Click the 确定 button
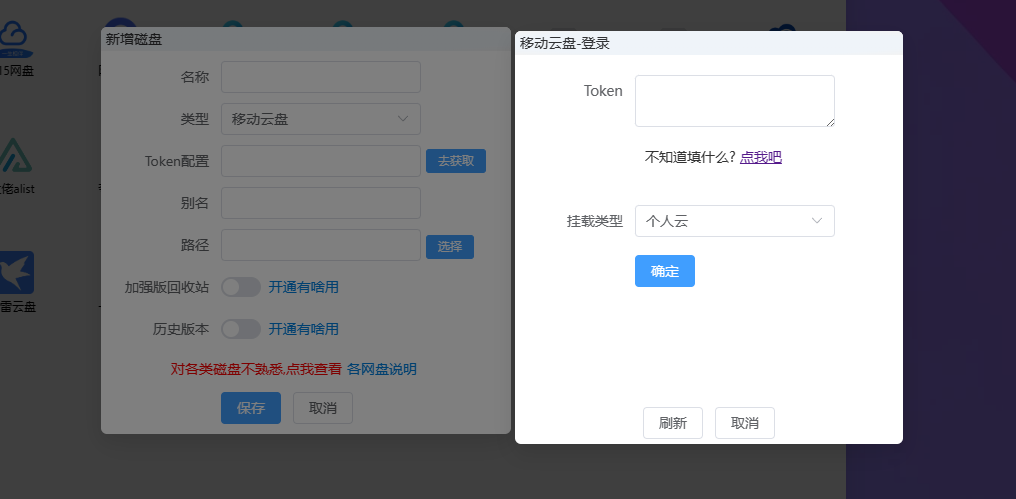Screen dimensions: 1016x499 tap(665, 271)
